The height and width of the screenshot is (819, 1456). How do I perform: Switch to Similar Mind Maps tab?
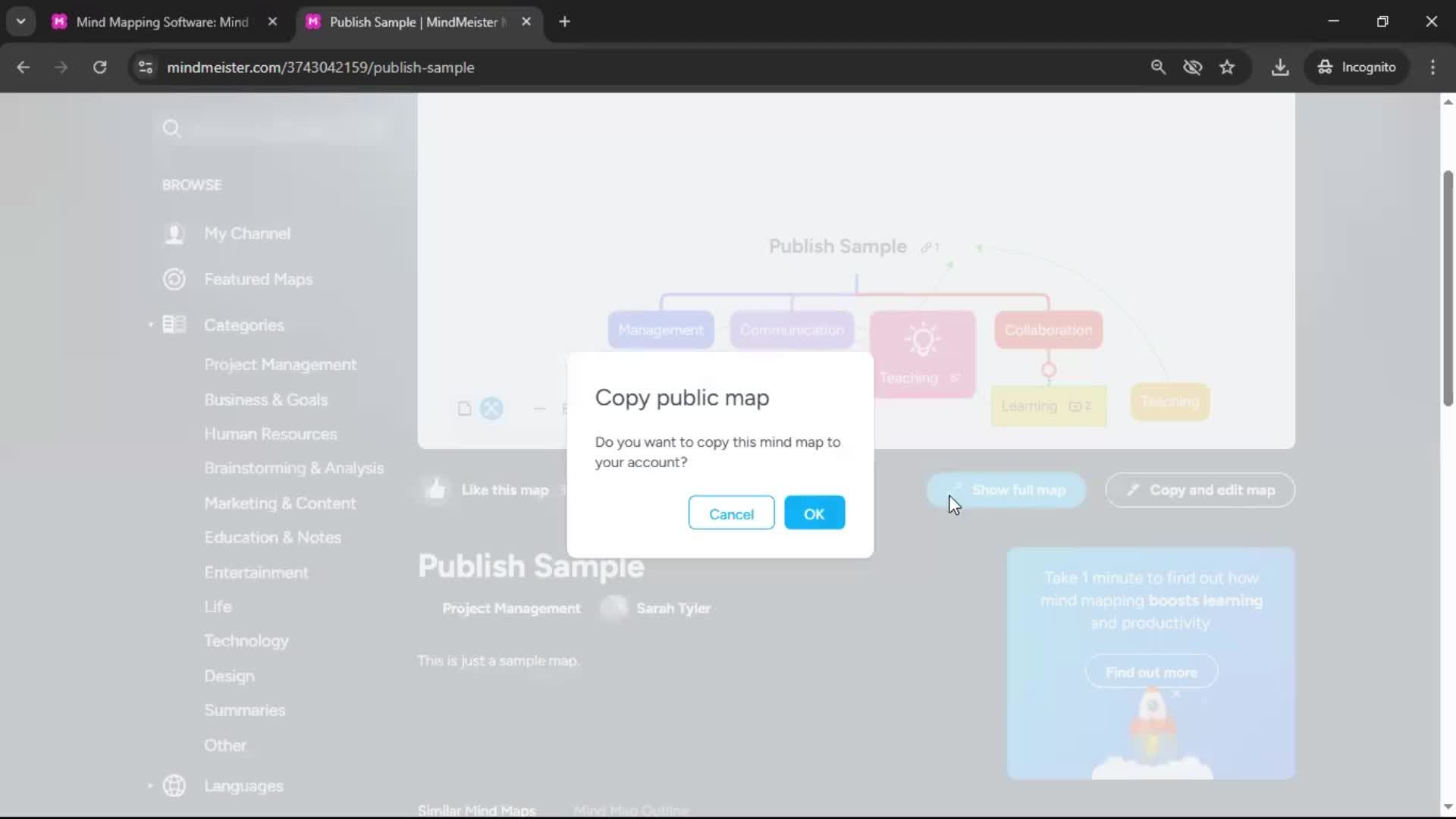(x=476, y=809)
